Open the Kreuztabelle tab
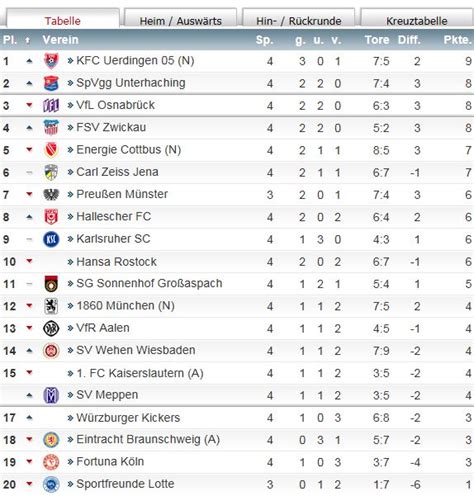474x496 pixels. [x=417, y=19]
